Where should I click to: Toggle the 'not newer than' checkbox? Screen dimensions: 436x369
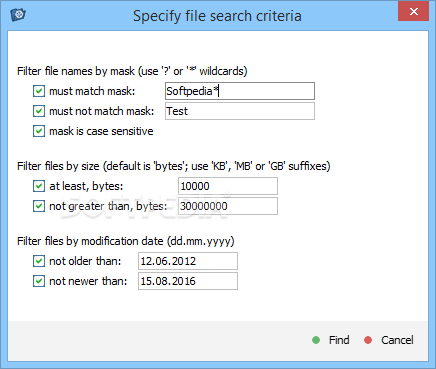[x=39, y=281]
